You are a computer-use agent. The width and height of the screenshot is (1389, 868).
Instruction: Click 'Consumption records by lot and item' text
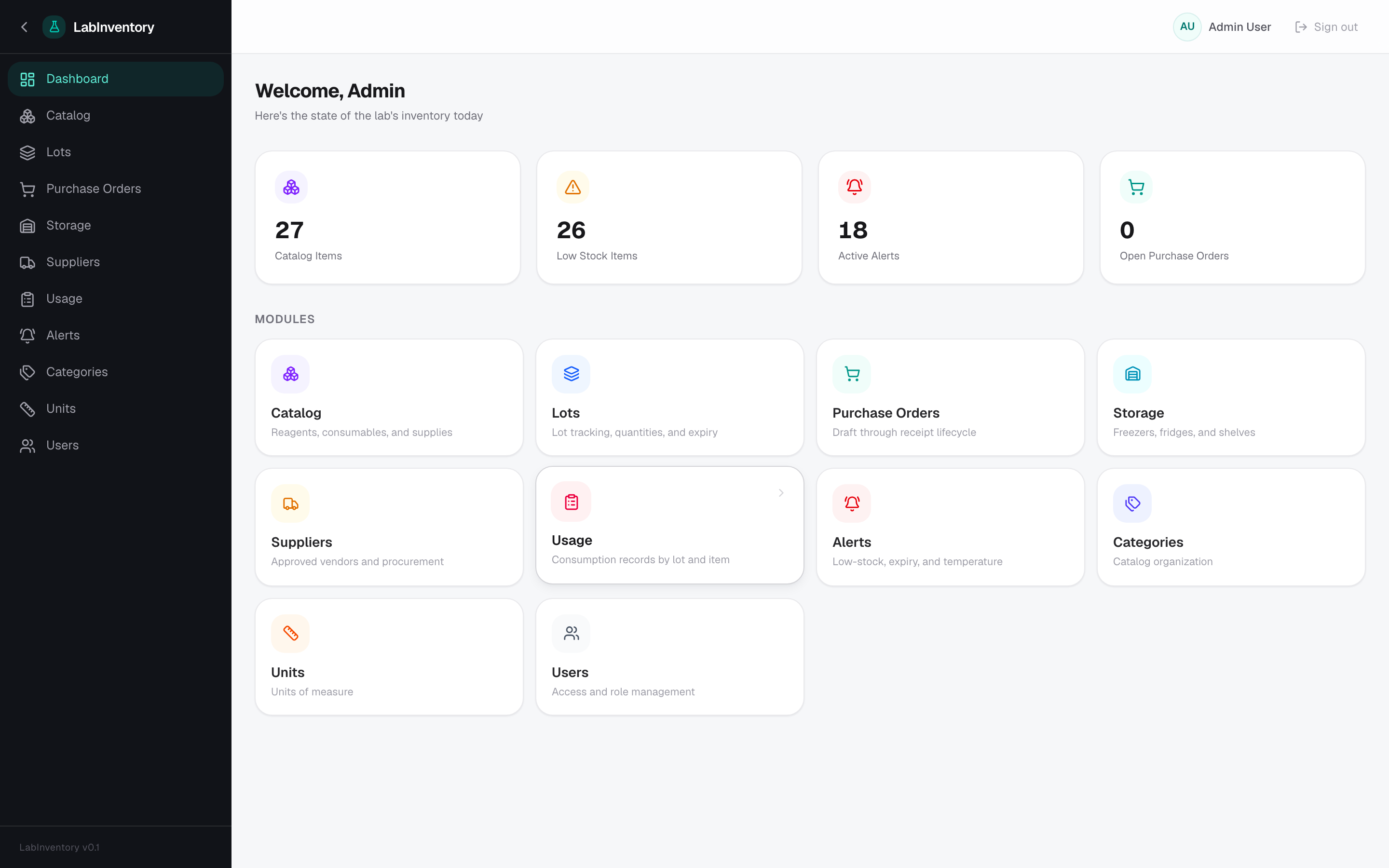pyautogui.click(x=640, y=560)
